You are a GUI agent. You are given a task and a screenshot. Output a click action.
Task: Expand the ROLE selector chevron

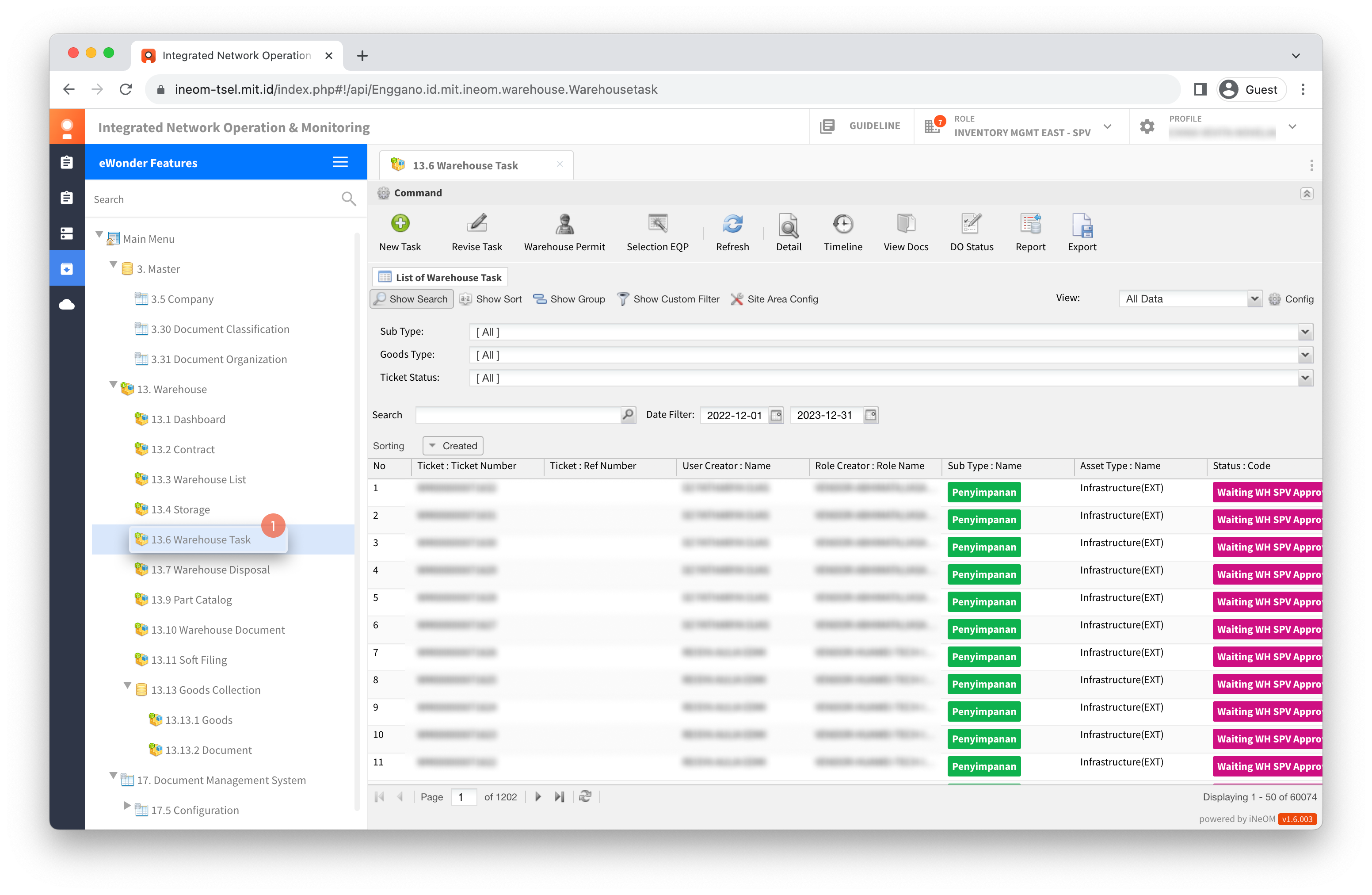click(1107, 127)
